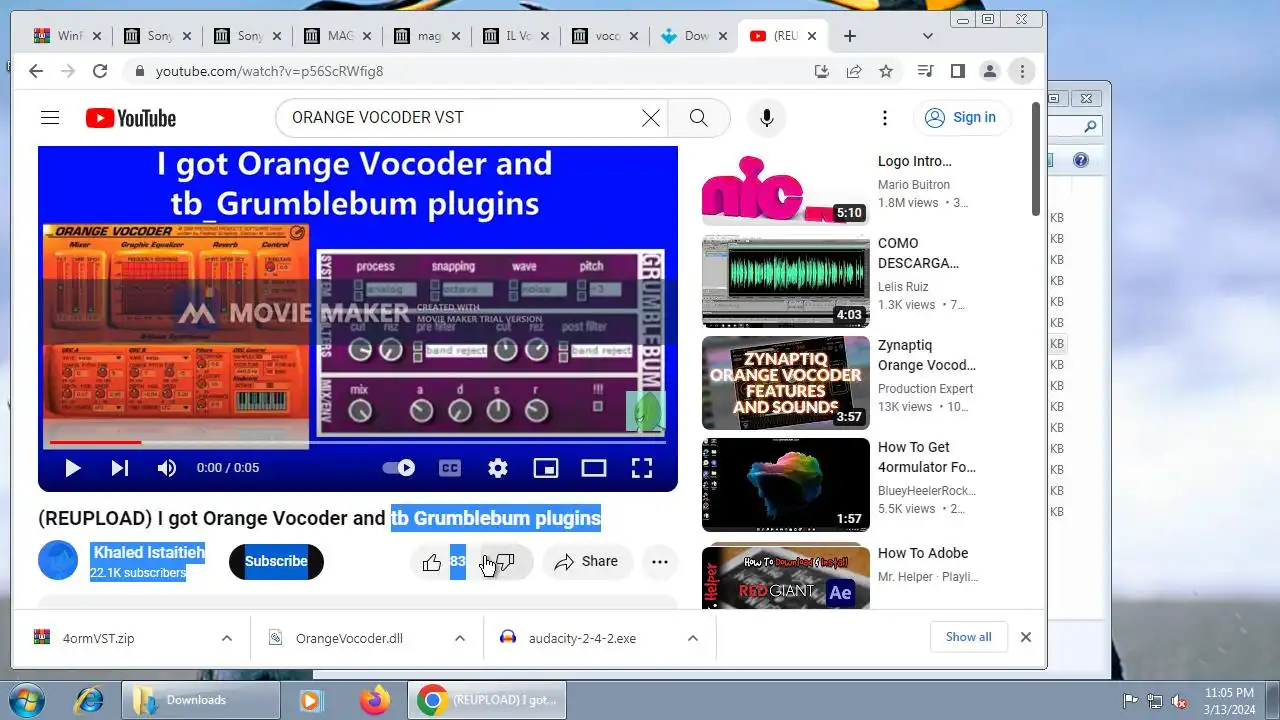Toggle closed captions CC button
Screen dimensions: 1280x720
(450, 468)
